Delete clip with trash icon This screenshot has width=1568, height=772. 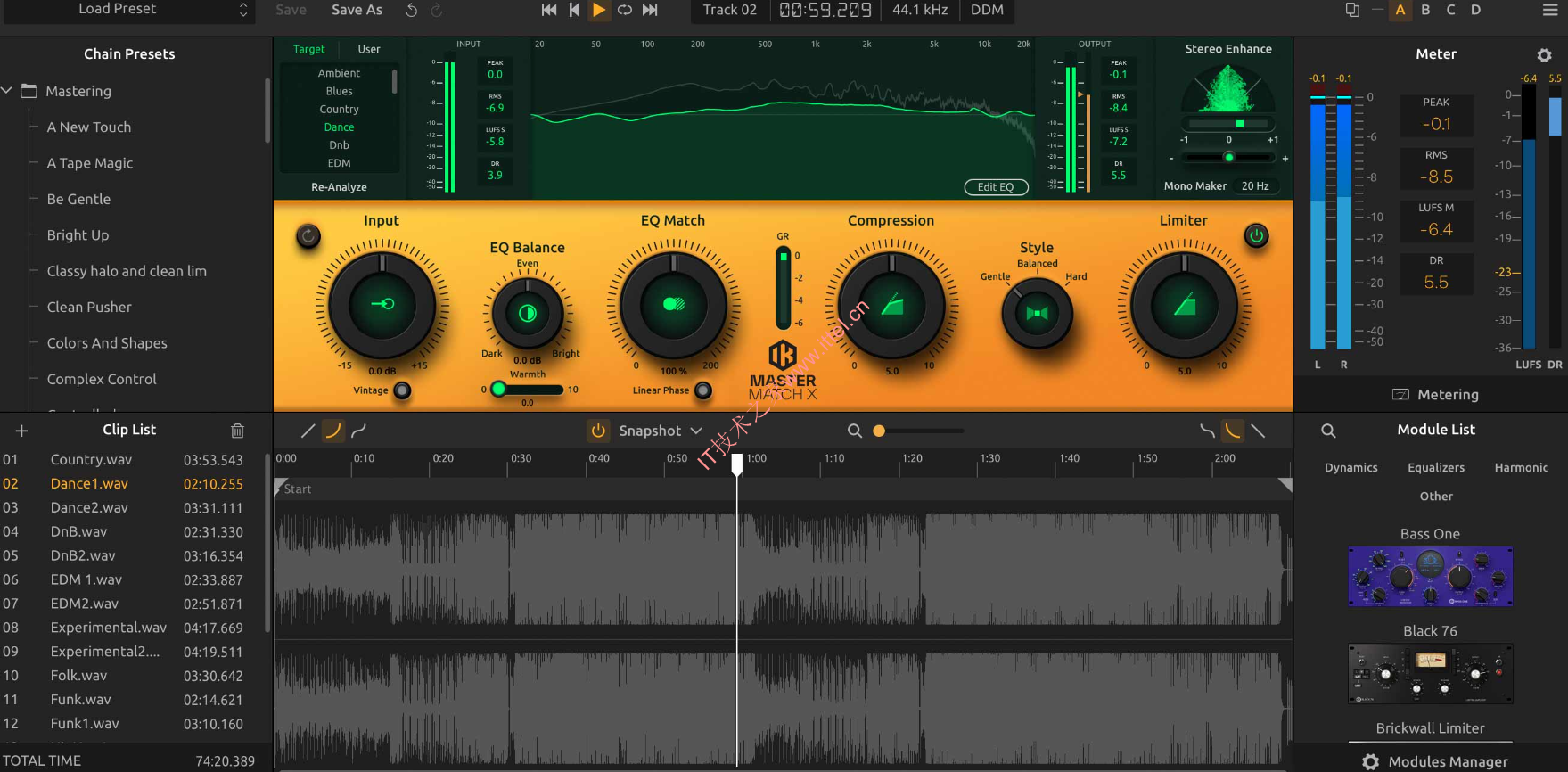coord(237,431)
